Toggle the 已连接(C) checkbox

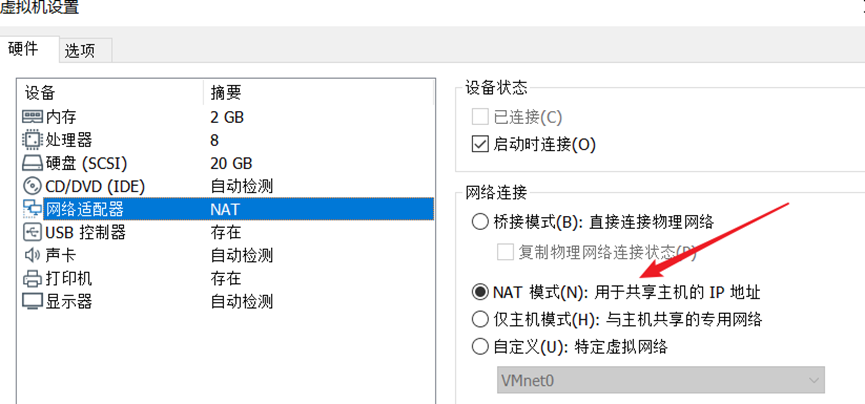[480, 118]
